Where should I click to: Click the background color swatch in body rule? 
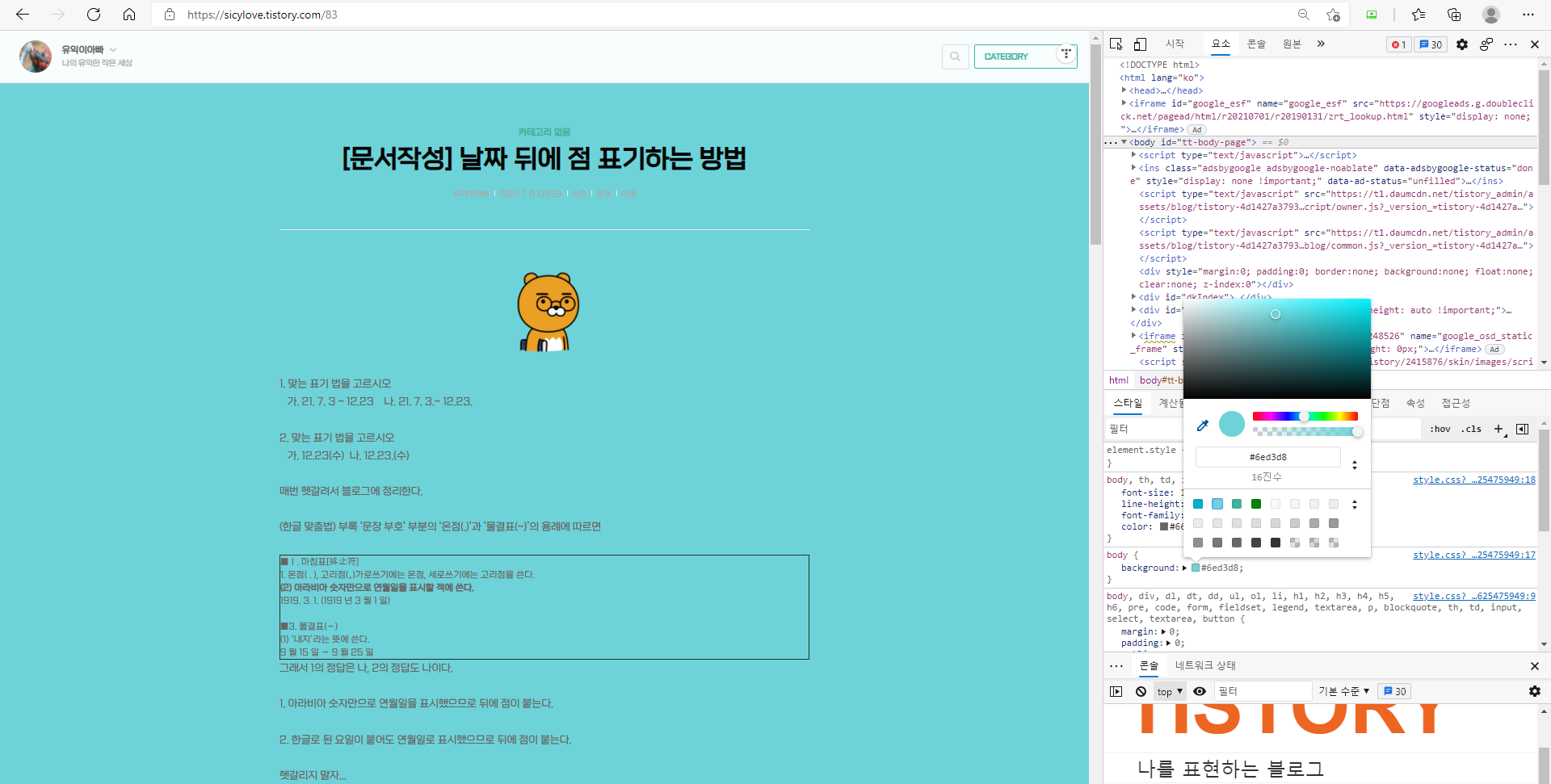(1196, 568)
